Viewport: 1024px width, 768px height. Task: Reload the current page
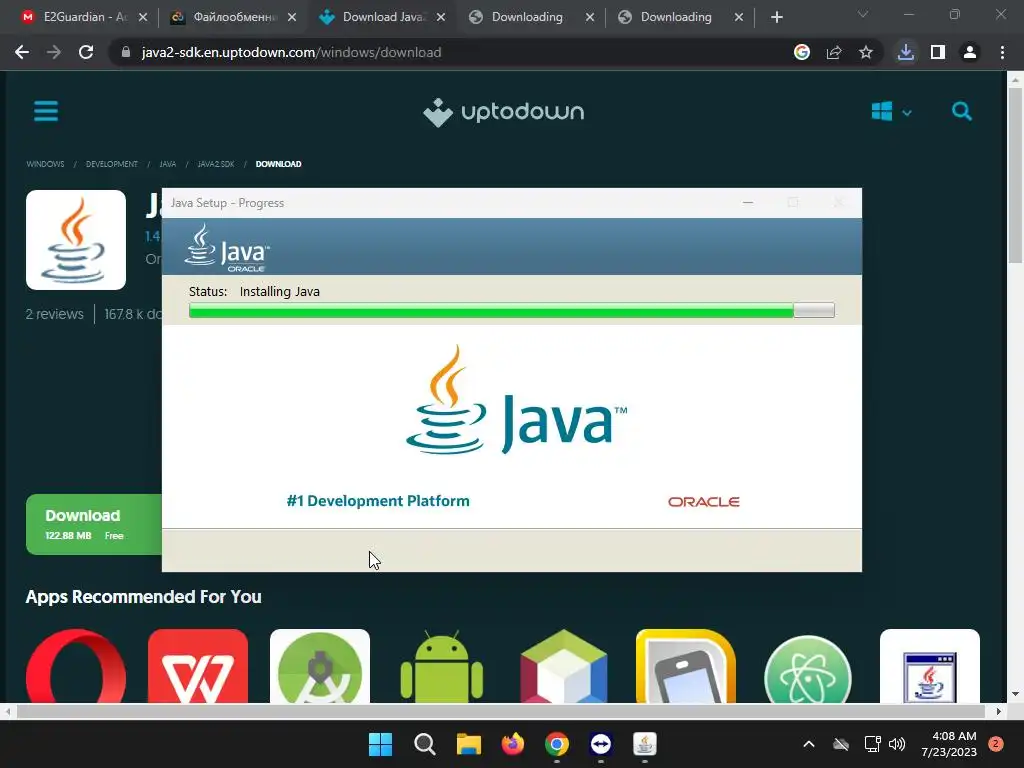pyautogui.click(x=86, y=52)
